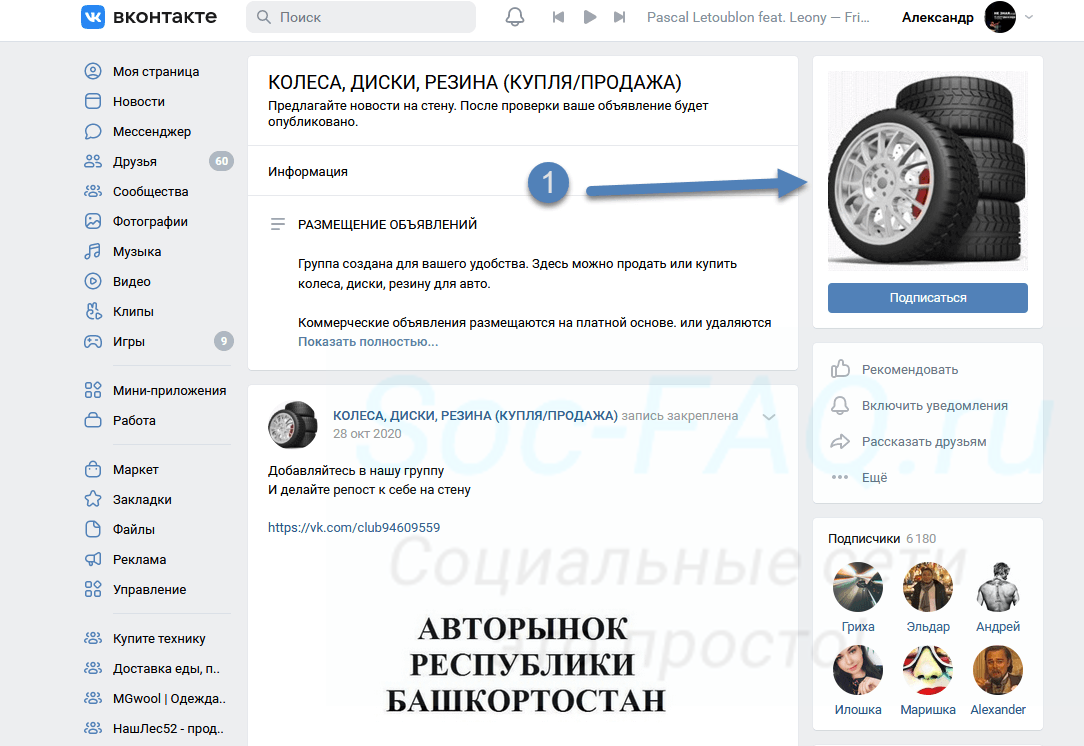
Task: Open the pinned post options chevron
Action: [x=768, y=416]
